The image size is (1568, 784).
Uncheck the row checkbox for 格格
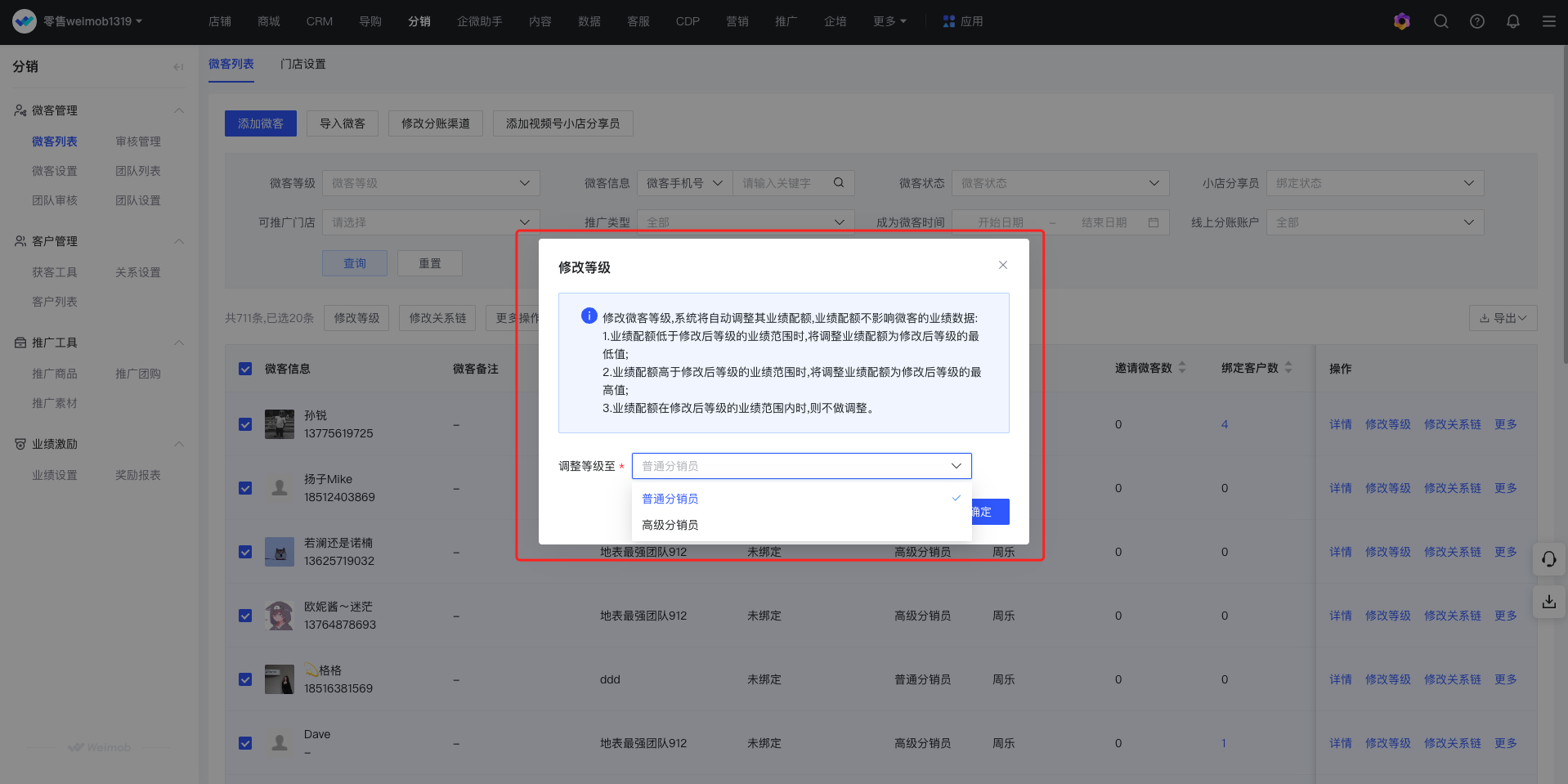click(245, 679)
